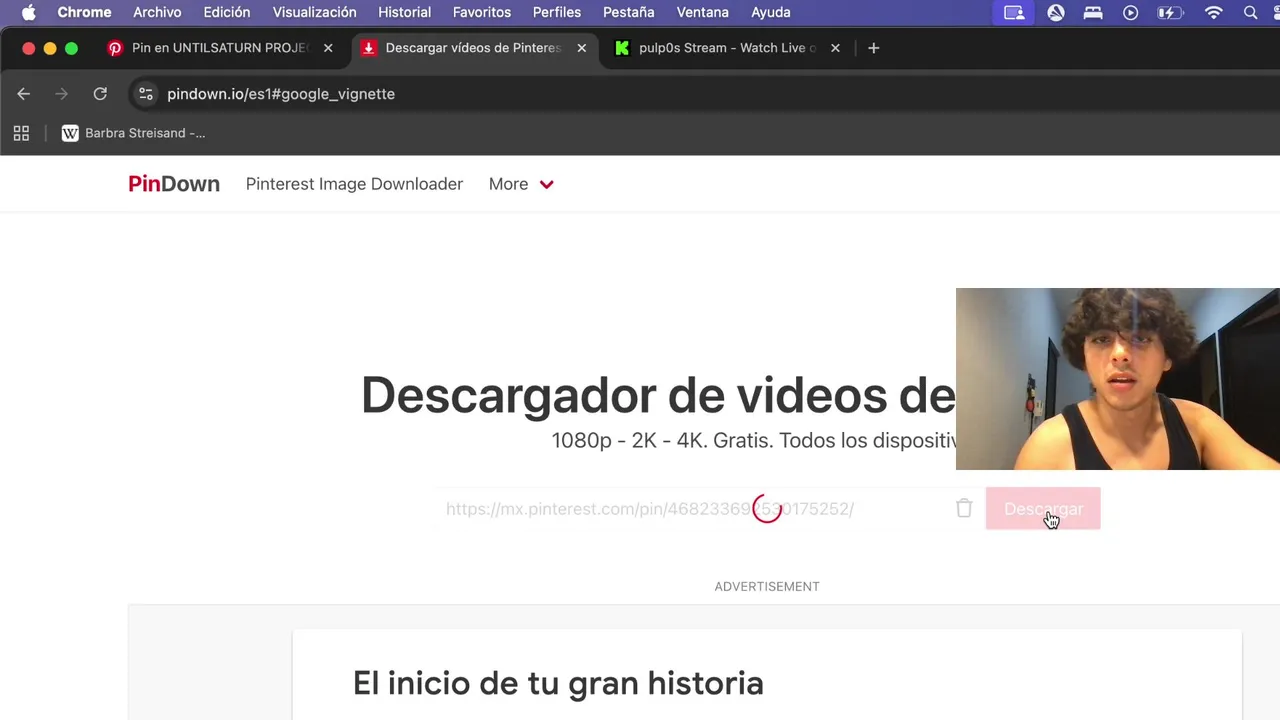
Task: Switch to the Descargar vídeos de Pinterest tab
Action: point(473,48)
